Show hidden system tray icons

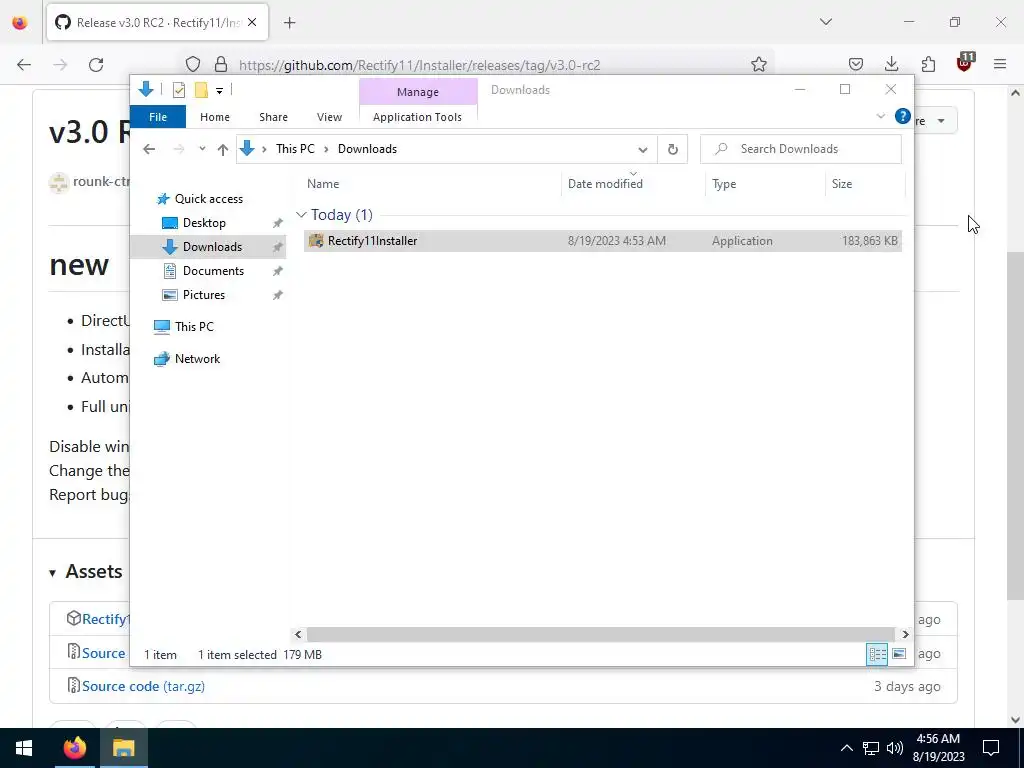[x=846, y=748]
